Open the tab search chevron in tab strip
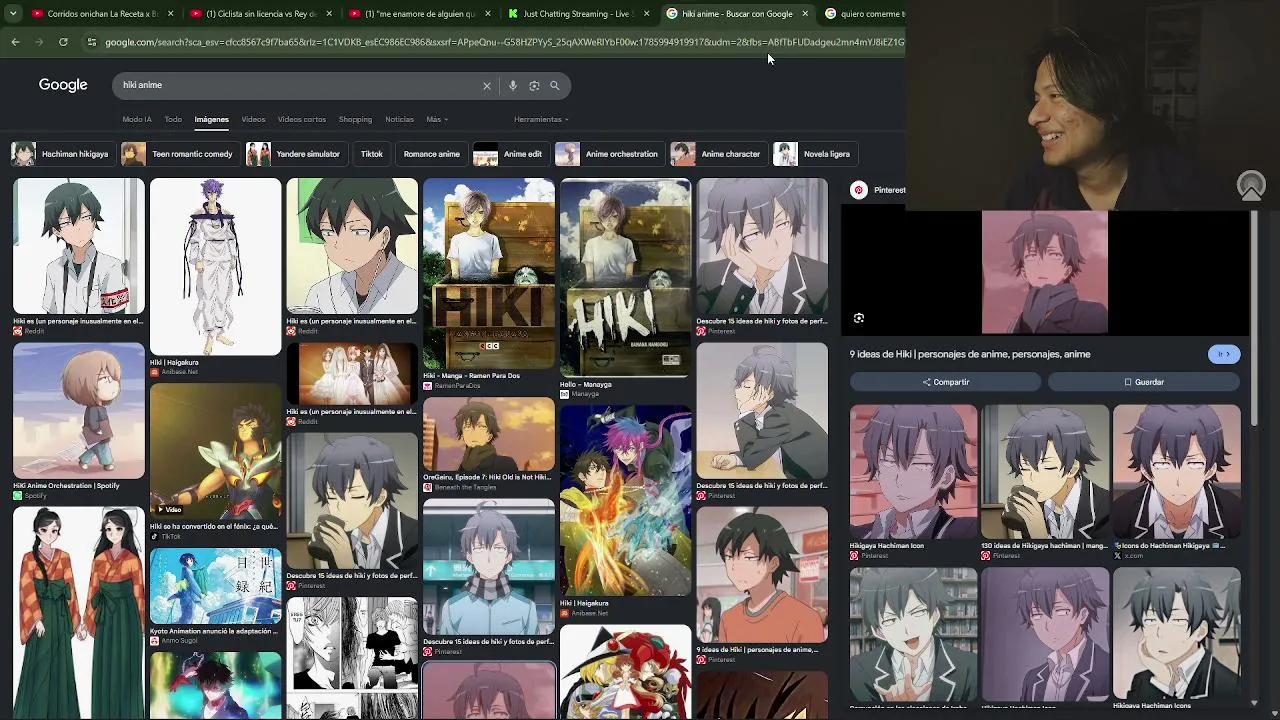 (x=11, y=14)
